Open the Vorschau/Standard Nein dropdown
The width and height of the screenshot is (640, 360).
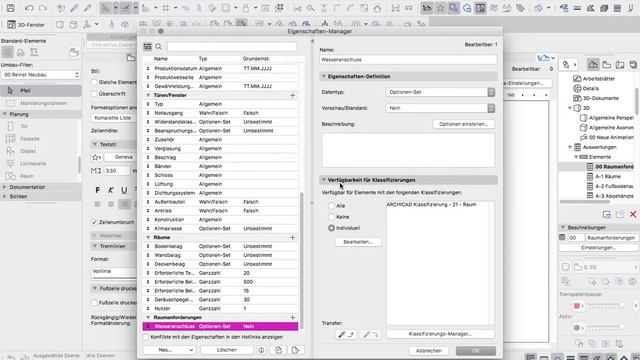point(440,108)
